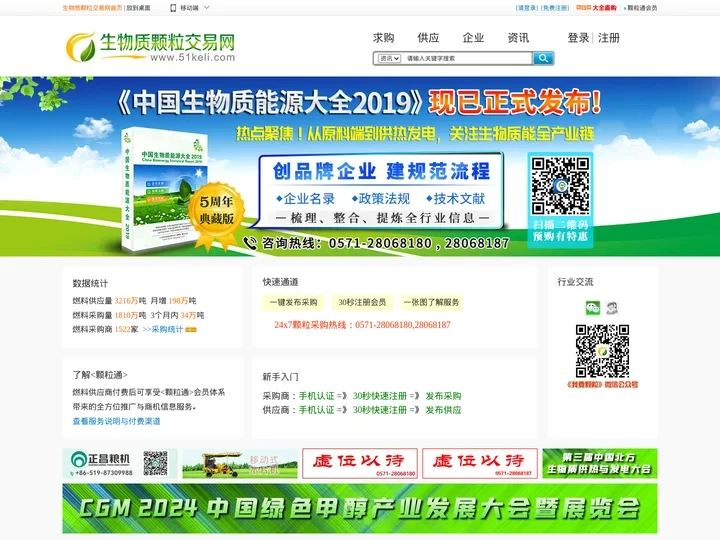Viewport: 720px width, 540px height.
Task: Click the 30秒注册会员 button
Action: (362, 302)
